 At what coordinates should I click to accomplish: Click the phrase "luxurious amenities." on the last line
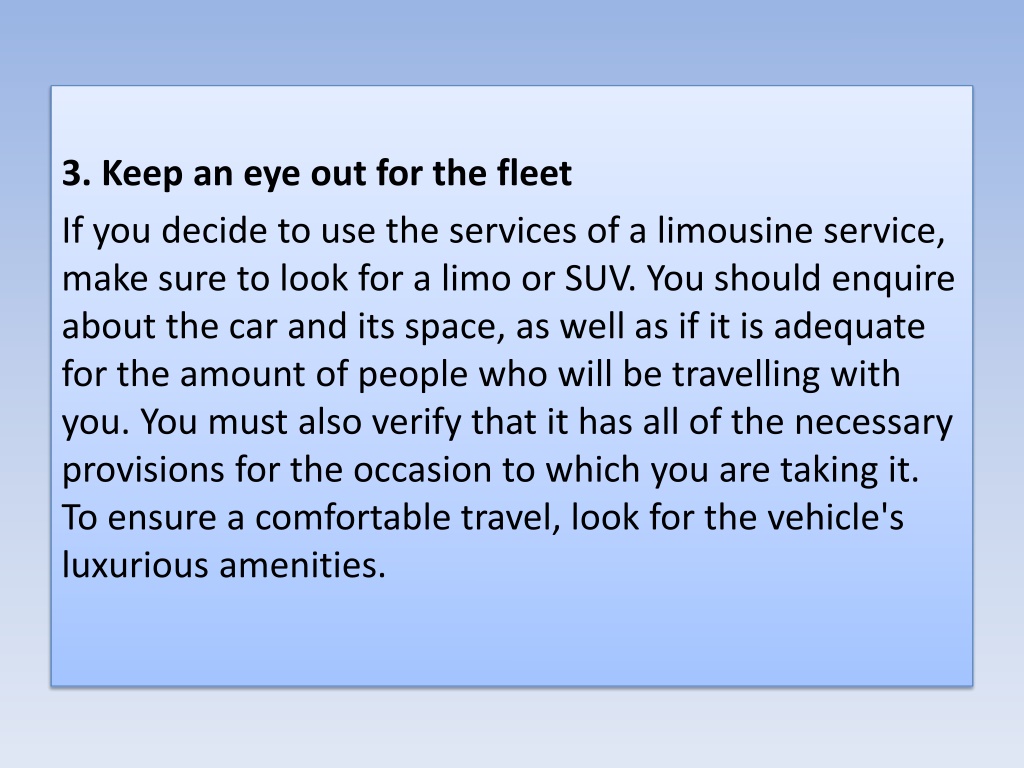pyautogui.click(x=224, y=566)
